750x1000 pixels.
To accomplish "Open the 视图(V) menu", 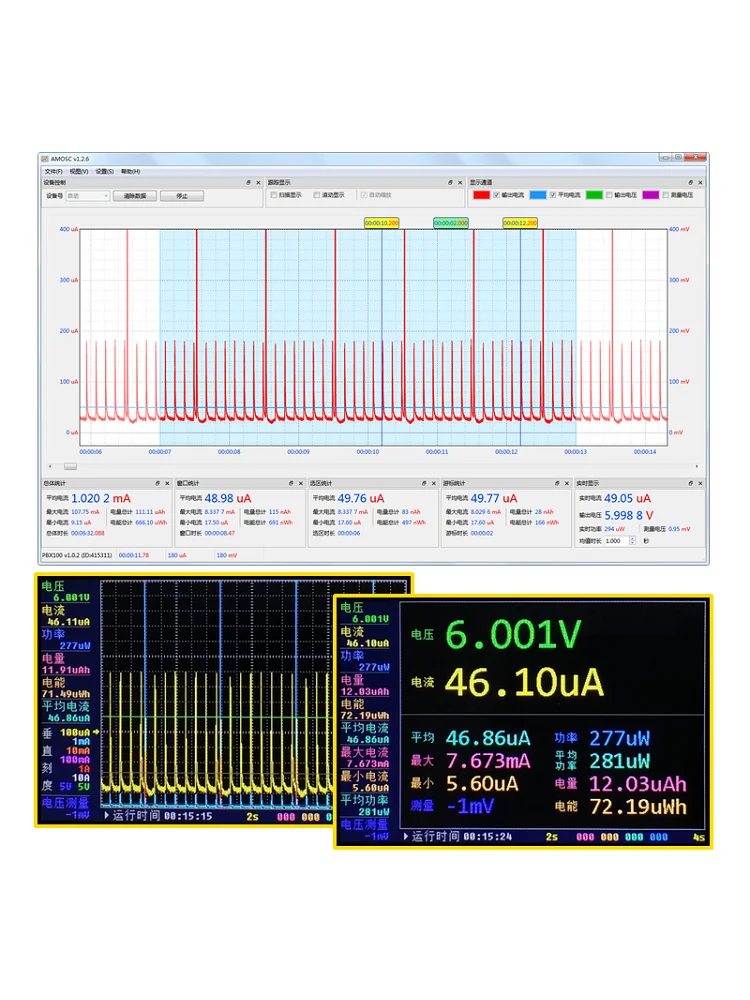I will tap(79, 172).
